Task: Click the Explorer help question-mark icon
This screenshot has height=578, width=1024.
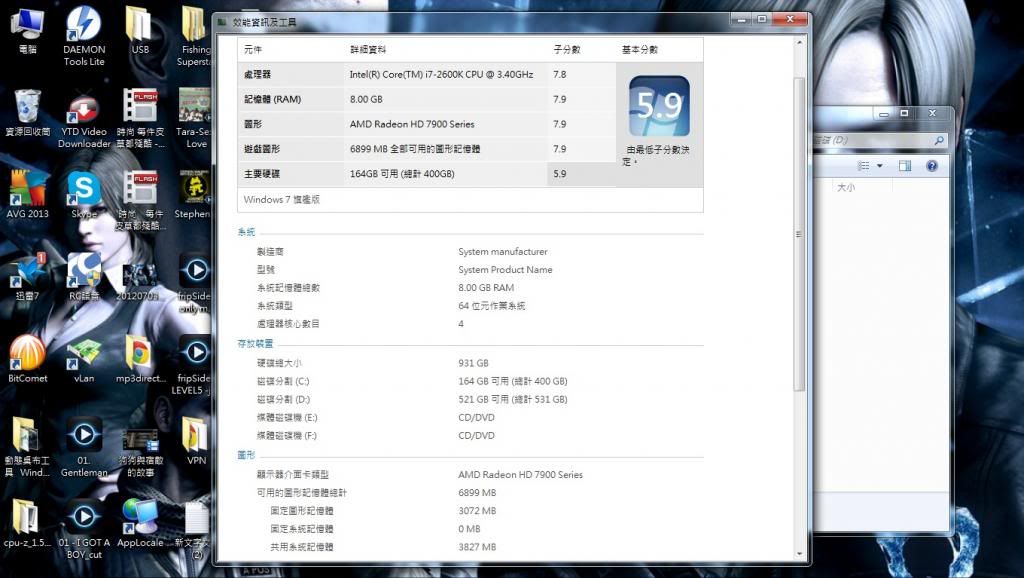Action: point(931,165)
